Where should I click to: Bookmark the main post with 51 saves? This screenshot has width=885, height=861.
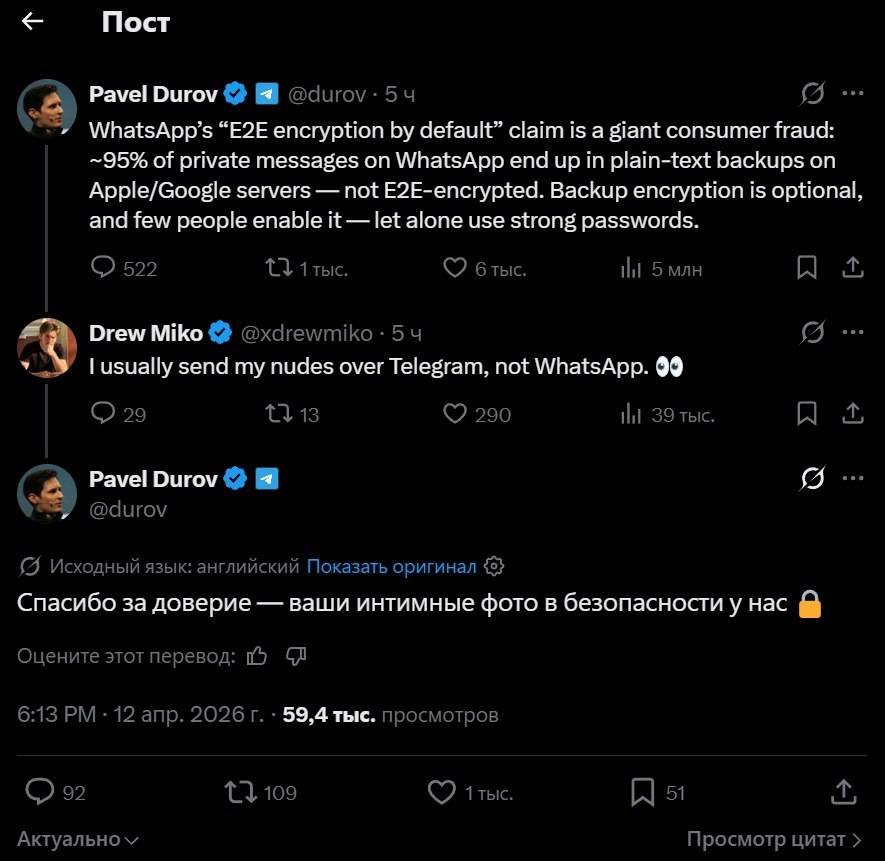643,793
